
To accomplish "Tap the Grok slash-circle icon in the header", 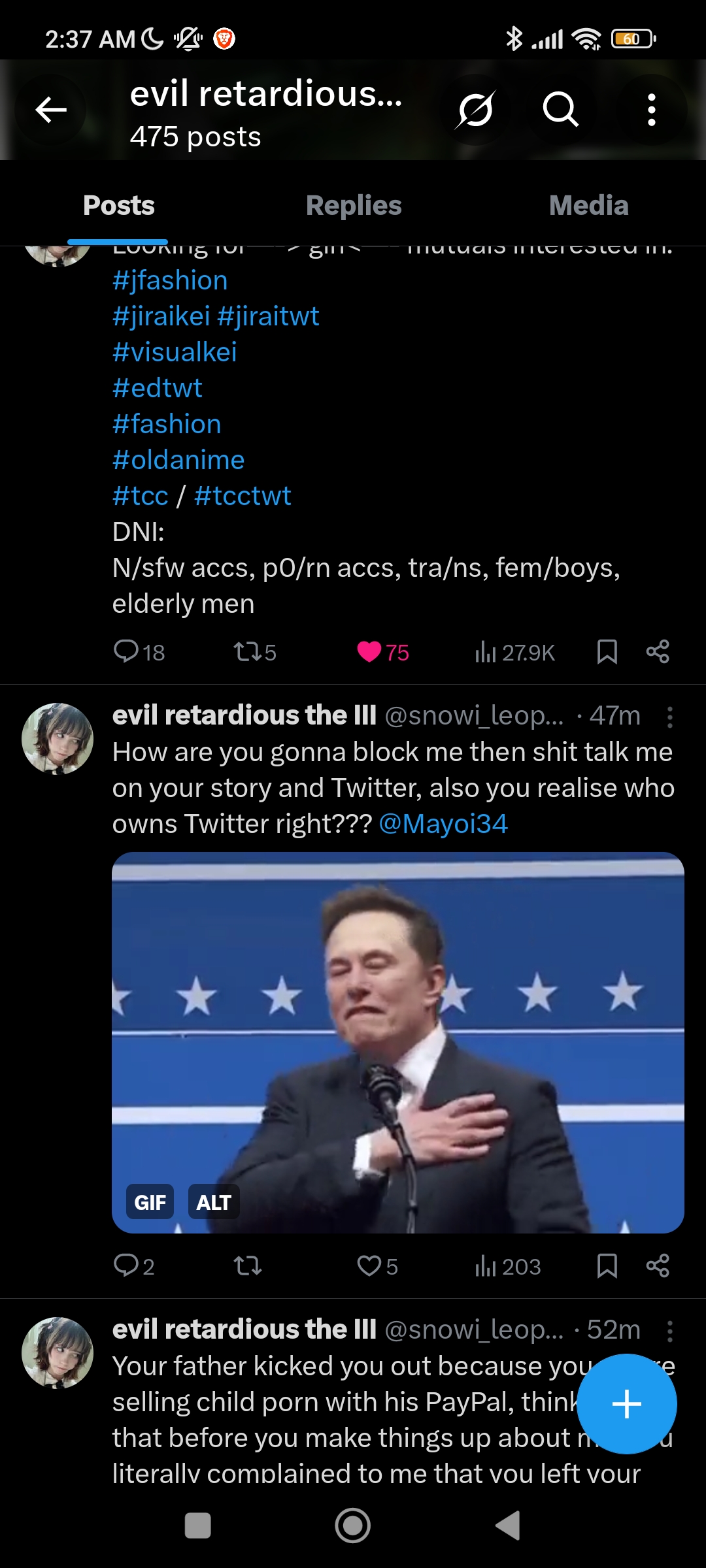I will click(475, 109).
